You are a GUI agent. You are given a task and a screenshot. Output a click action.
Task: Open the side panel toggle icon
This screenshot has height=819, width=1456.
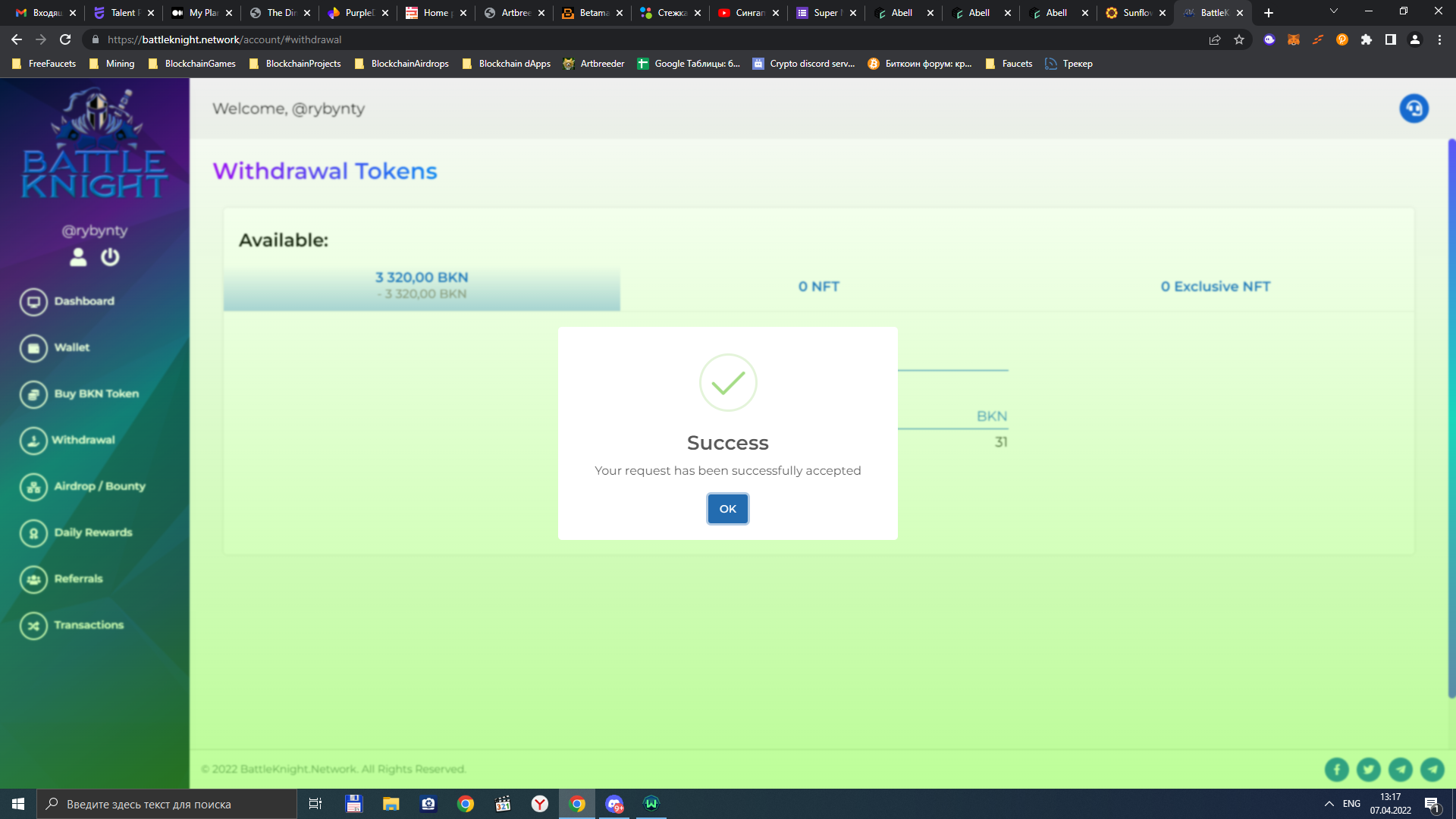(x=1391, y=39)
